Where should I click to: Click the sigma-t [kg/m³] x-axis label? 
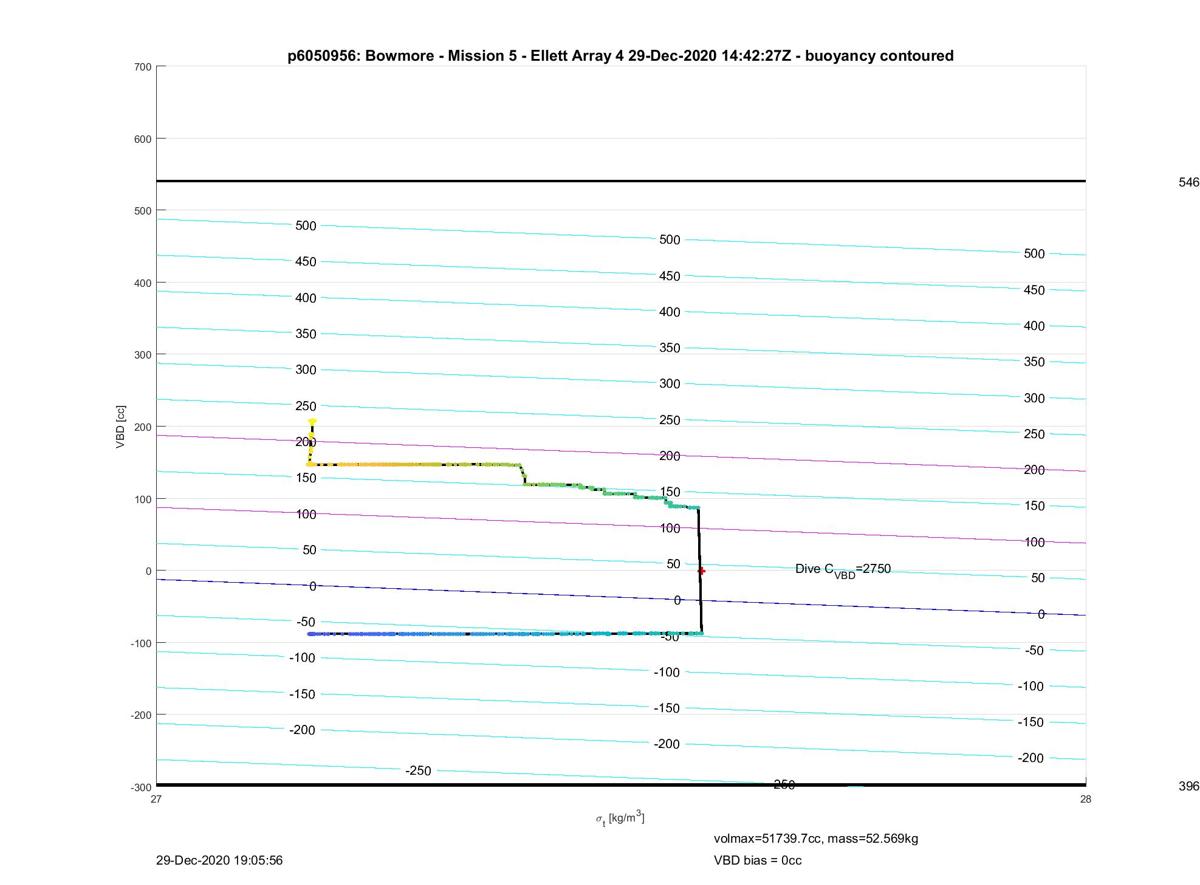point(620,818)
